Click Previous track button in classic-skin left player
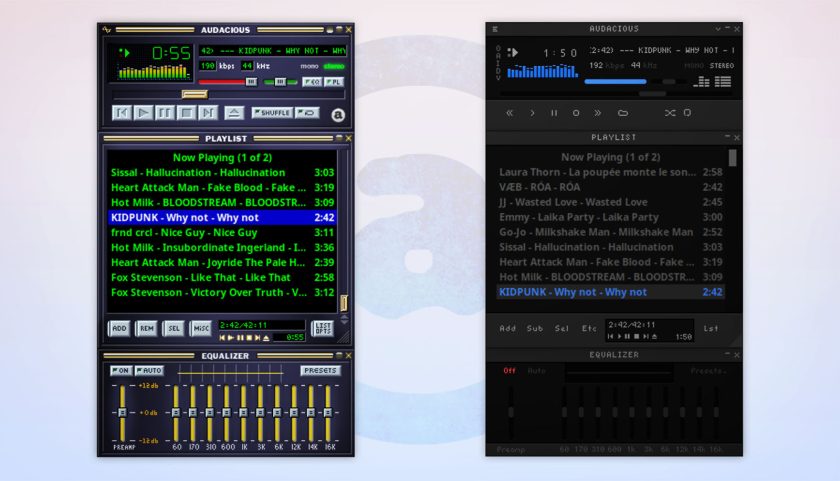This screenshot has width=840, height=481. tap(122, 112)
